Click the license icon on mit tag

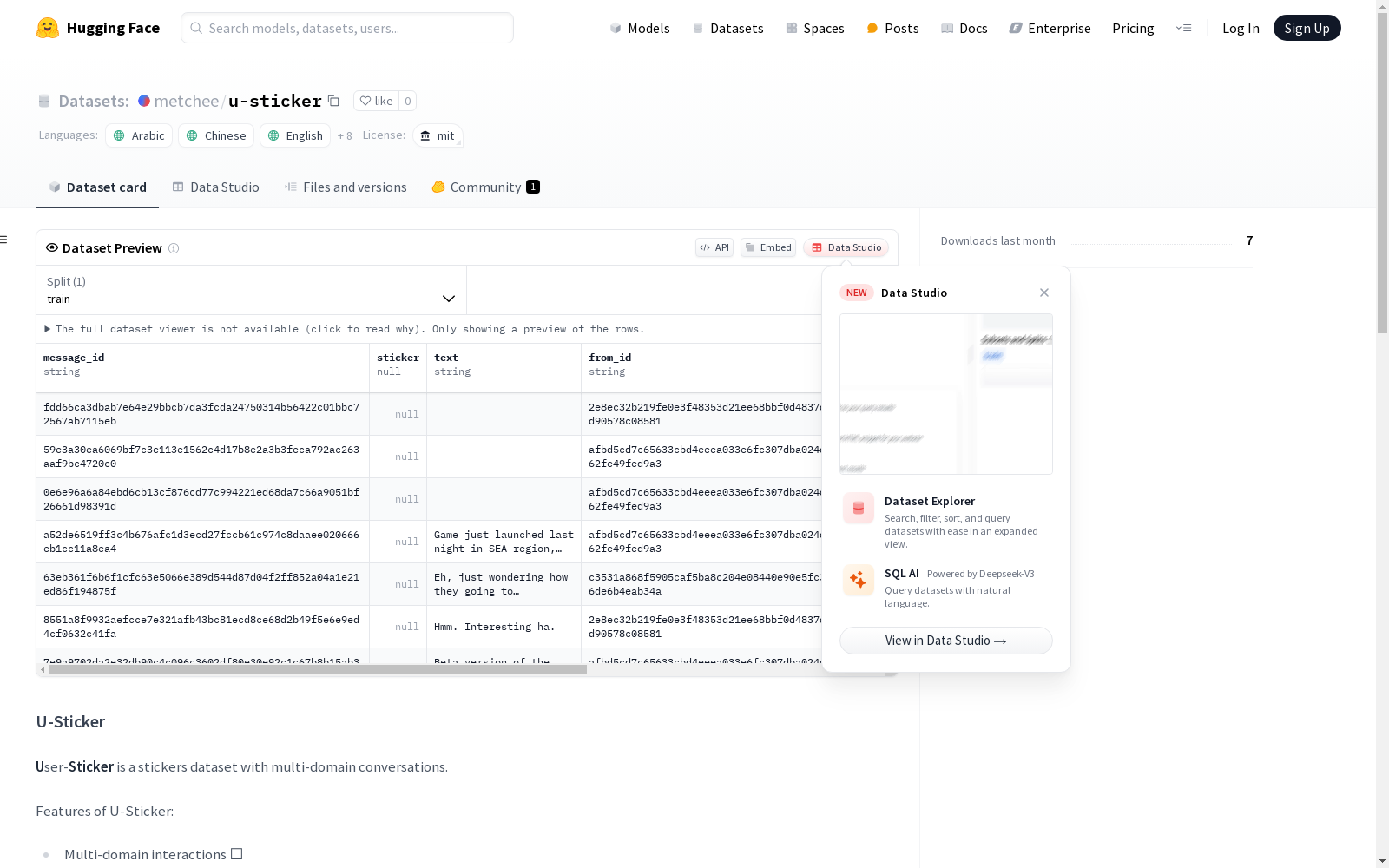point(425,135)
